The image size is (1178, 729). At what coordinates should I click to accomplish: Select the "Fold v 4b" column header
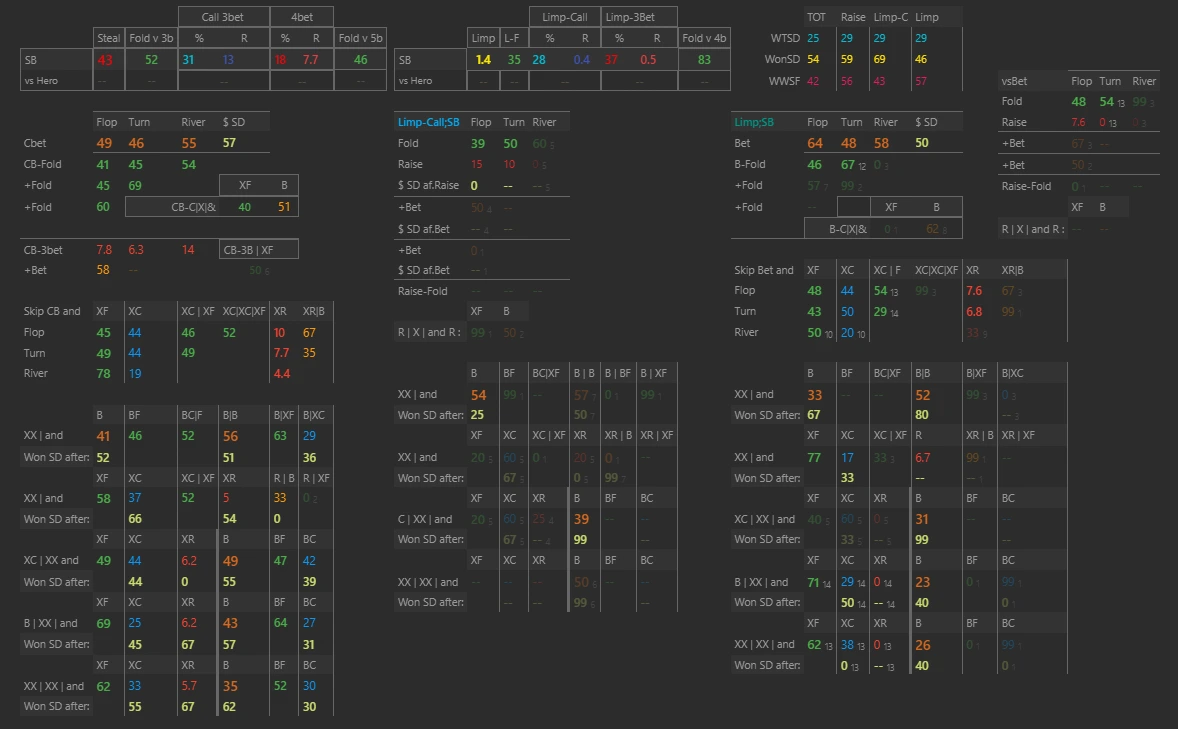click(704, 38)
